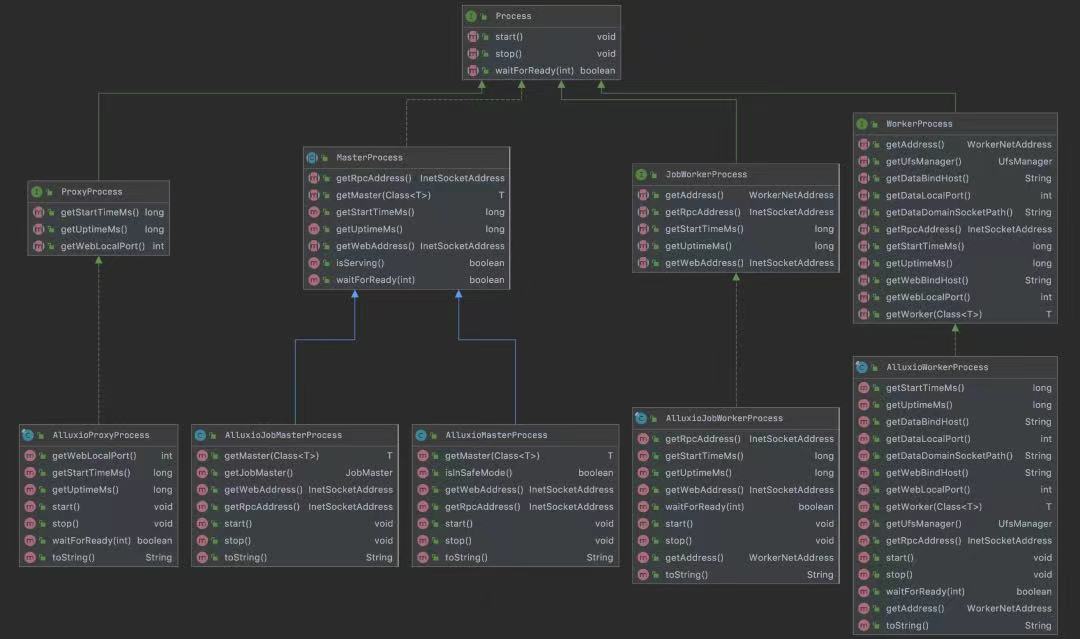Select the JobWorkerProcess node title

click(706, 174)
